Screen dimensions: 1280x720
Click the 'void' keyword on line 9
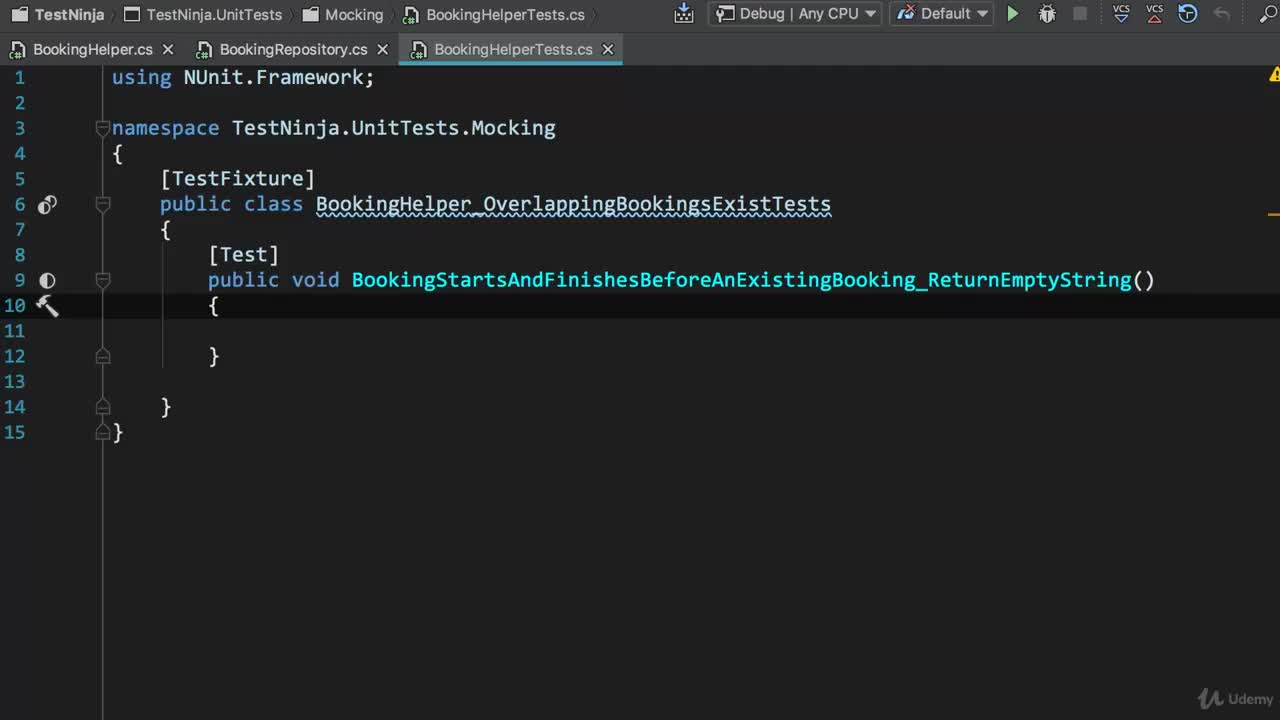315,280
